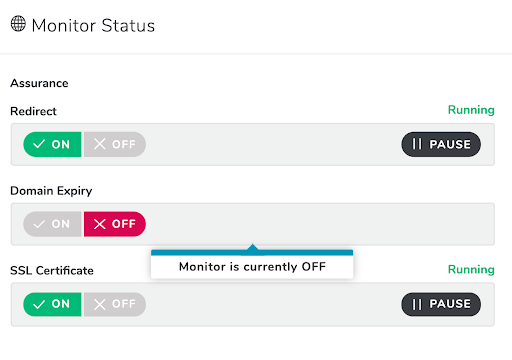The width and height of the screenshot is (512, 360).
Task: Click the X icon in Domain Expiry OFF
Action: [99, 224]
